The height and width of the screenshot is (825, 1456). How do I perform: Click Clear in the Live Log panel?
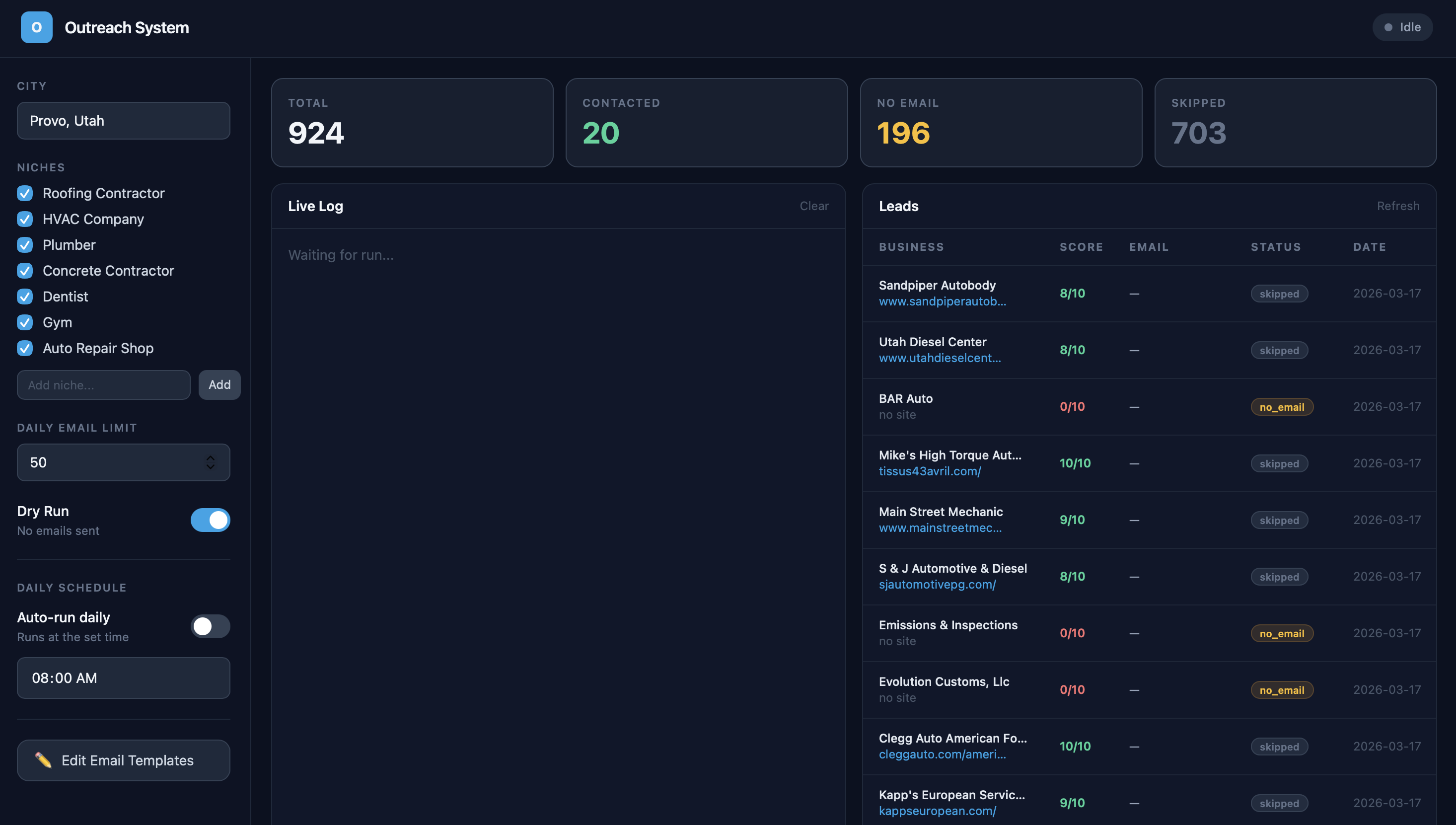814,206
